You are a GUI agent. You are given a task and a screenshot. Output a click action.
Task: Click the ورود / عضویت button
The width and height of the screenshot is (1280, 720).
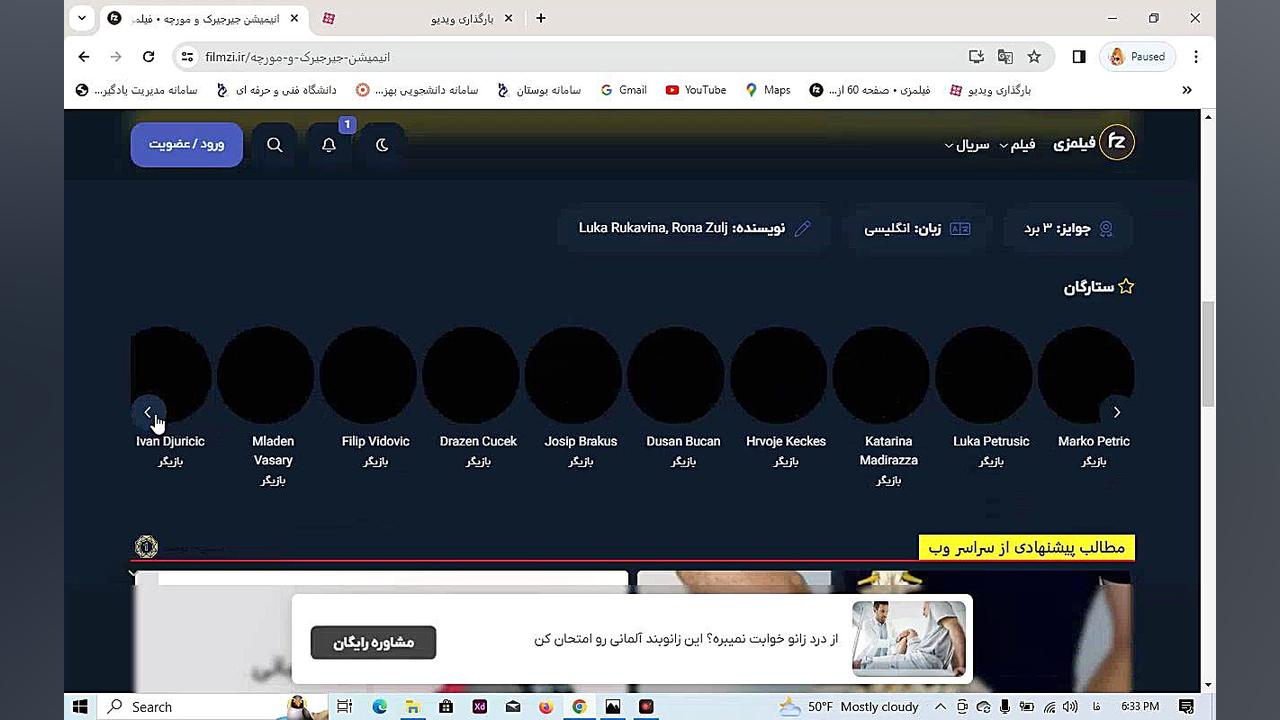pyautogui.click(x=186, y=144)
